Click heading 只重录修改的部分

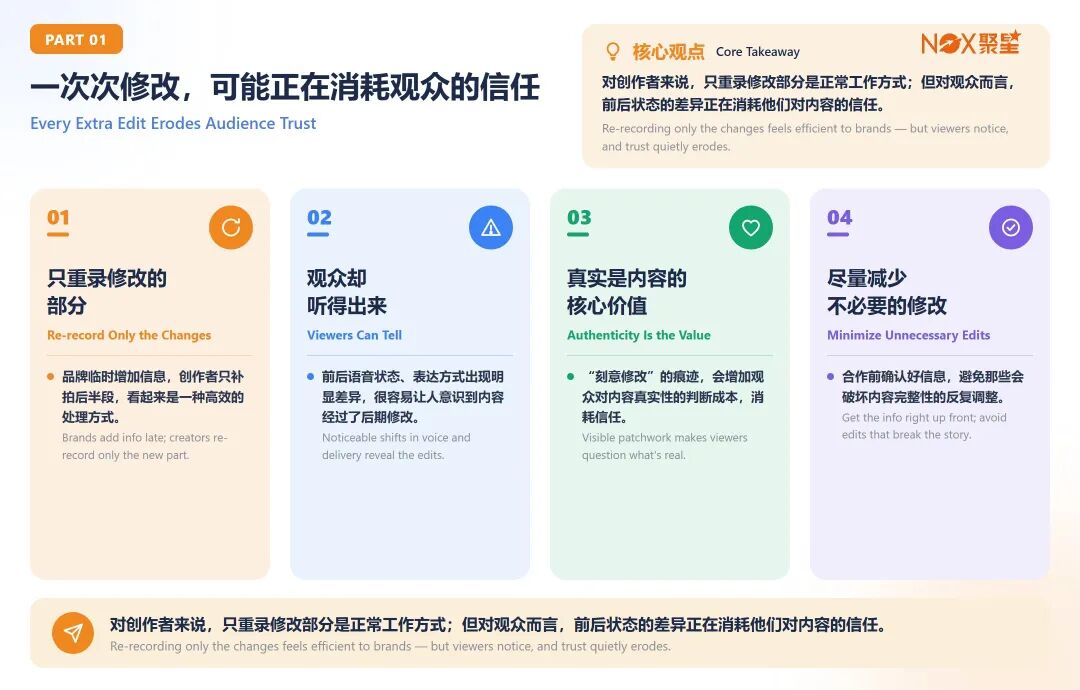click(x=107, y=292)
